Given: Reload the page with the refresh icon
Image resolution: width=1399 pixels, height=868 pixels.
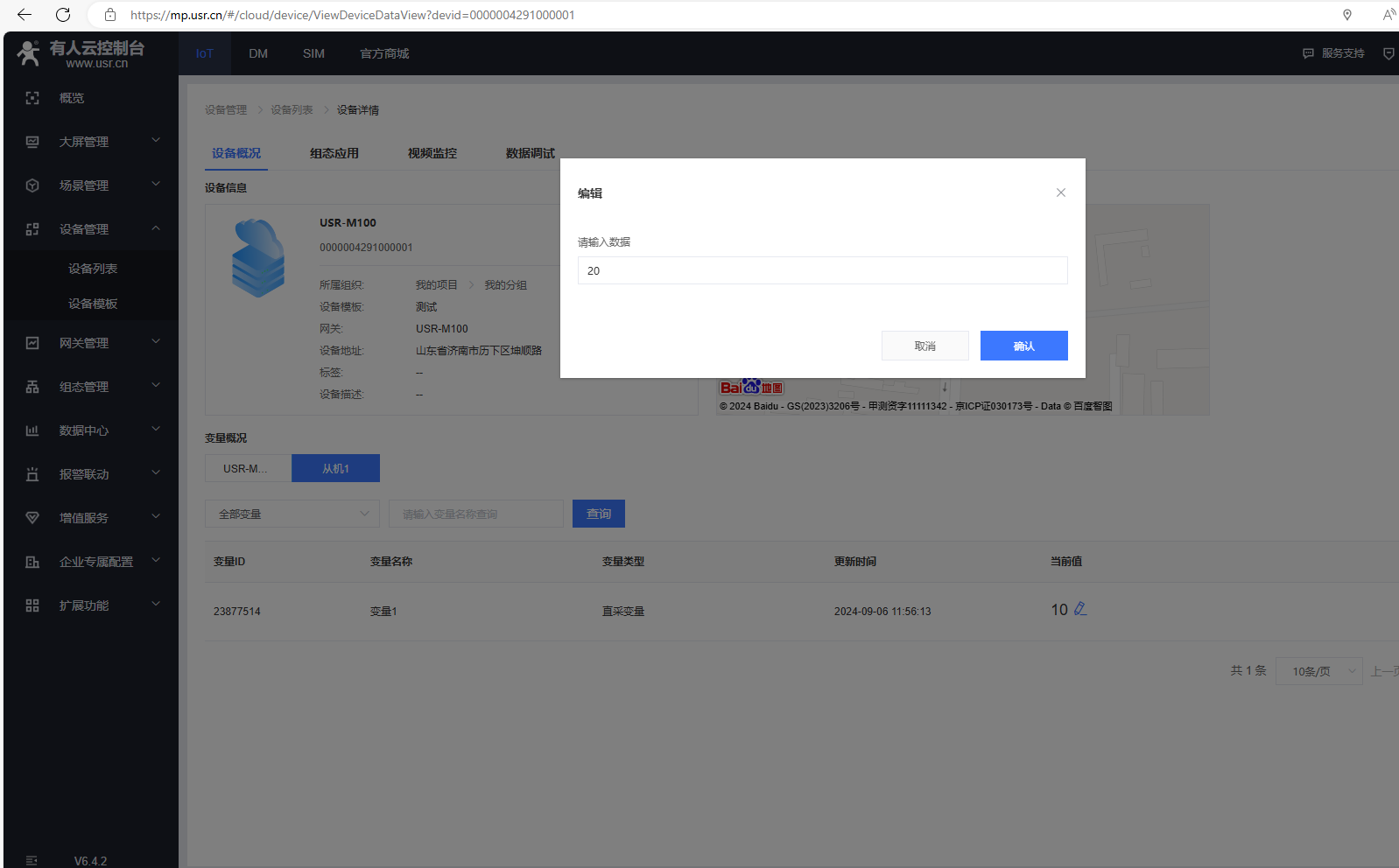Looking at the screenshot, I should point(63,15).
